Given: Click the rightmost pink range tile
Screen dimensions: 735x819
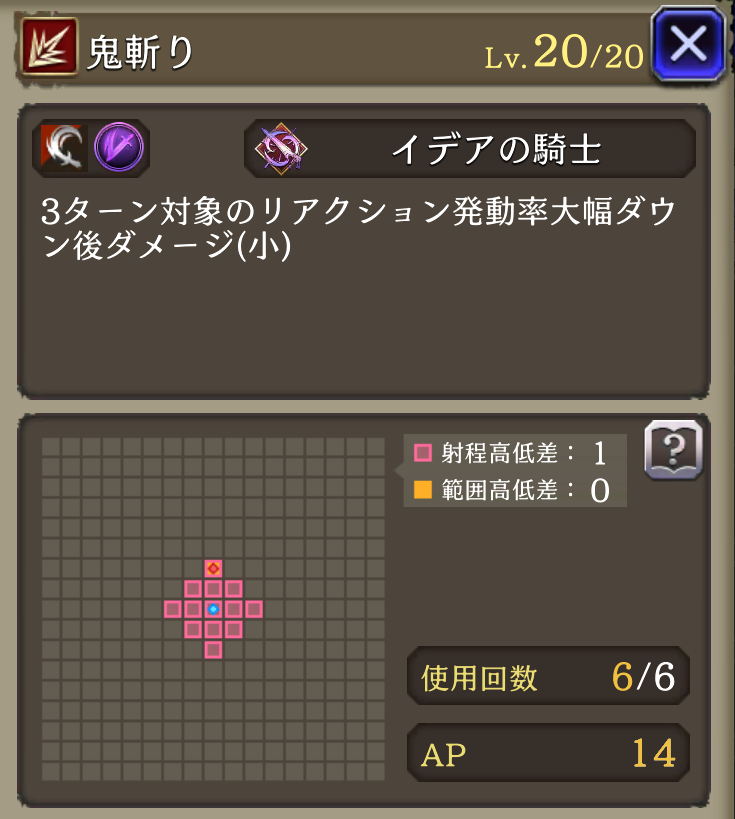Looking at the screenshot, I should point(254,609).
